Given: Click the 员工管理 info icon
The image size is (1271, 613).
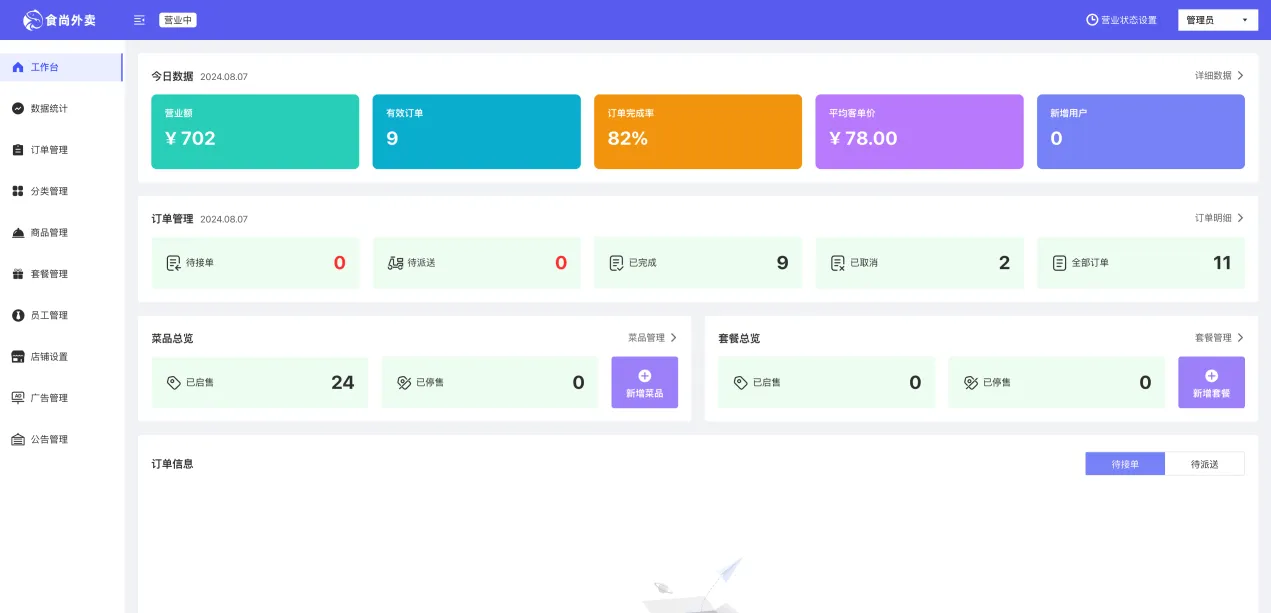Looking at the screenshot, I should point(18,315).
